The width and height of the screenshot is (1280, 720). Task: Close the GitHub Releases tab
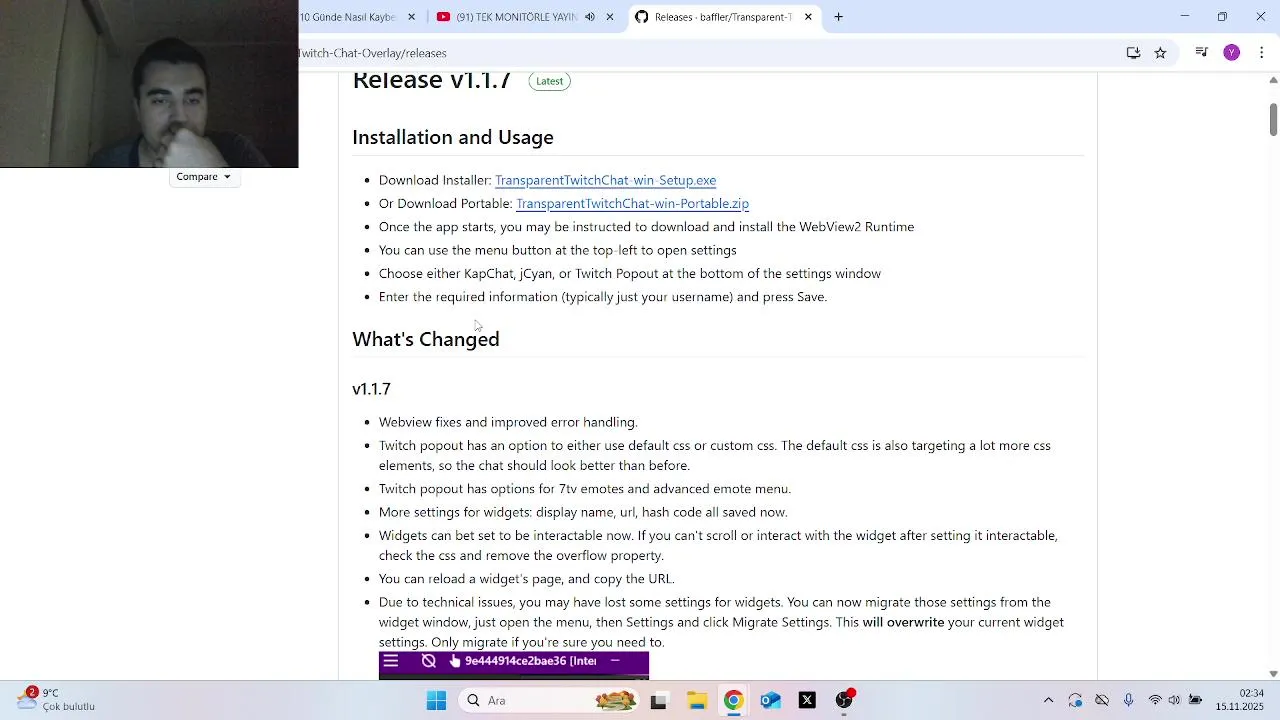click(x=808, y=17)
